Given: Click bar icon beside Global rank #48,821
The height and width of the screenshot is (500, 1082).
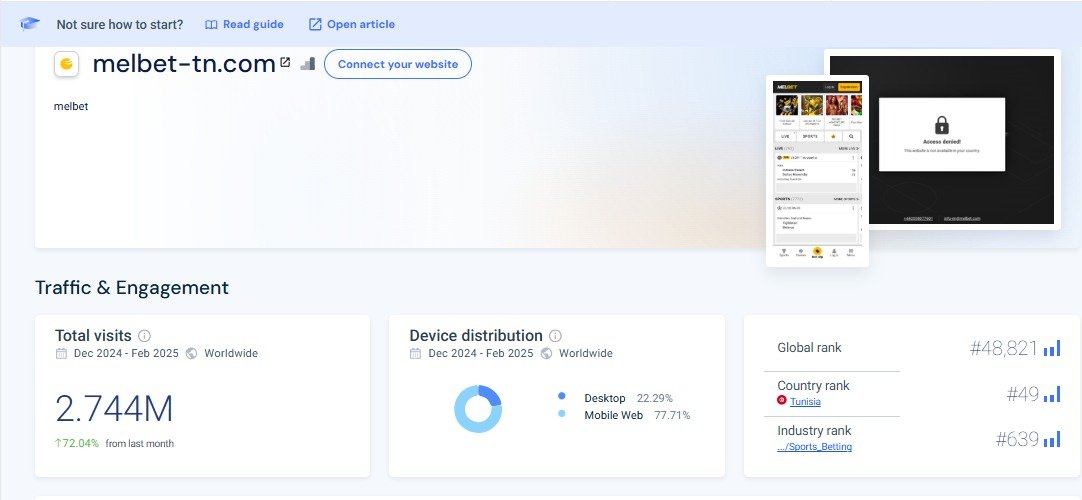Looking at the screenshot, I should [1052, 348].
